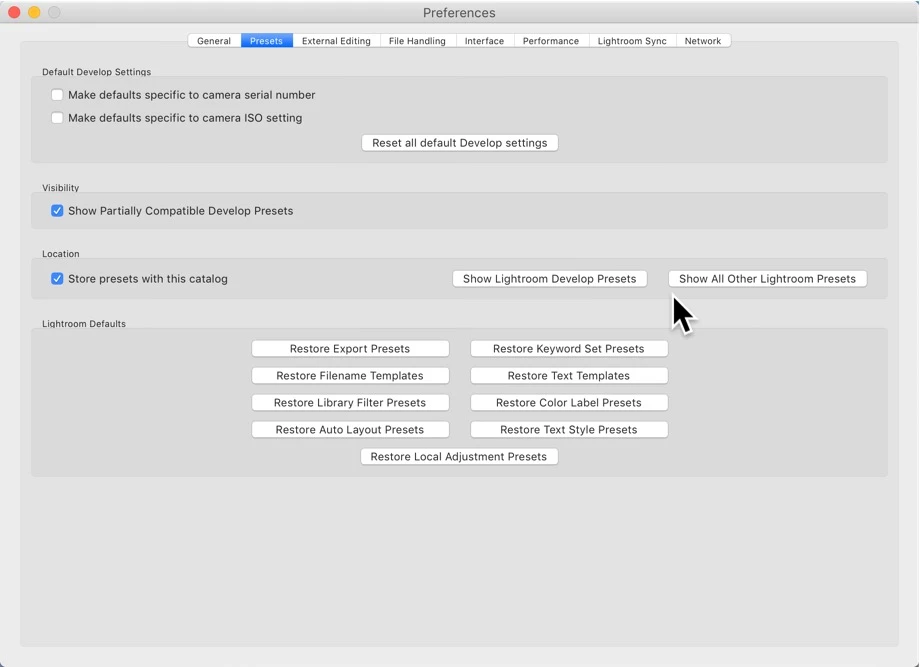The width and height of the screenshot is (920, 667).
Task: Minimize the Preferences window
Action: click(x=34, y=12)
